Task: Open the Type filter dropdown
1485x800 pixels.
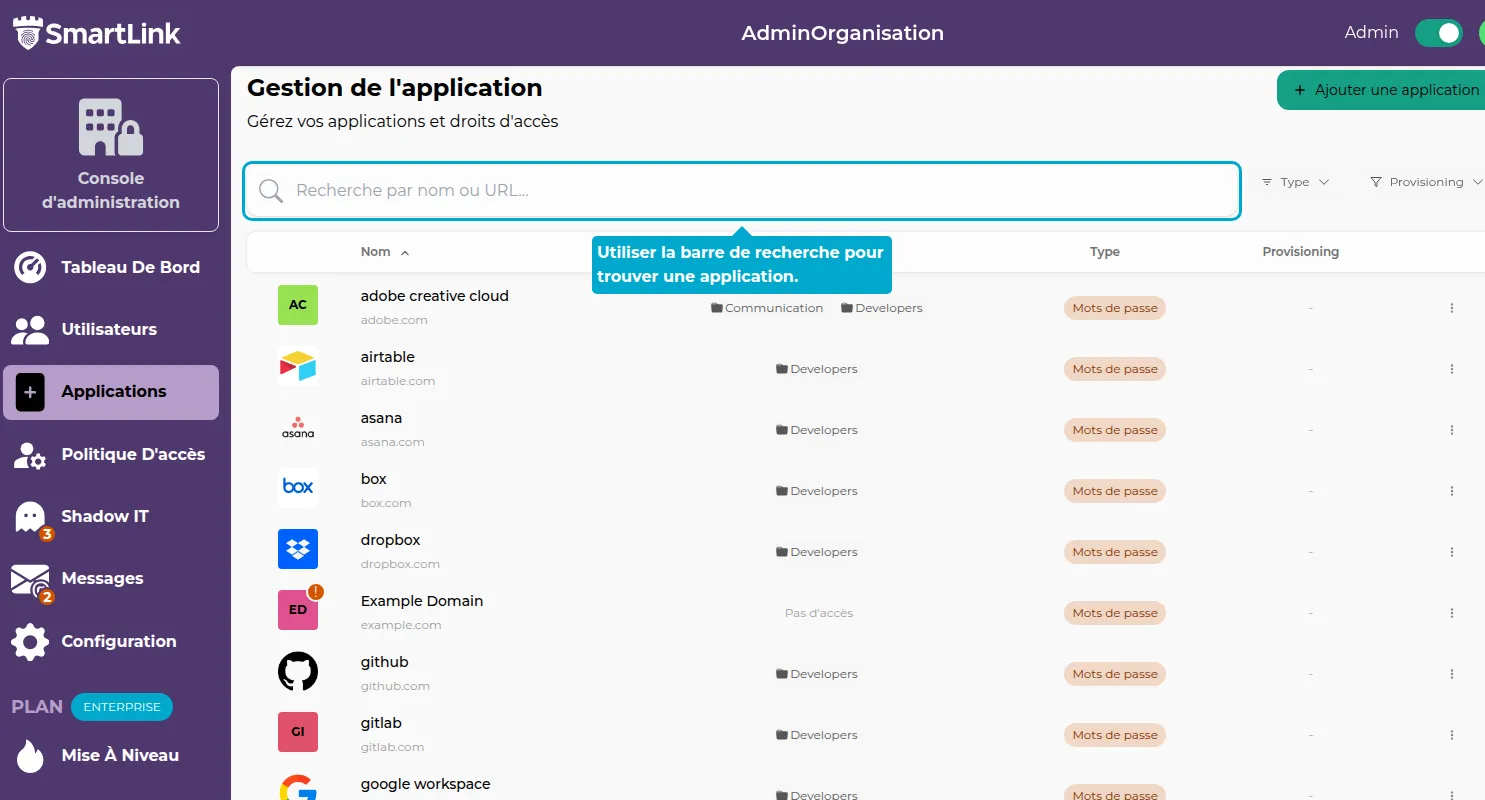Action: click(x=1295, y=182)
